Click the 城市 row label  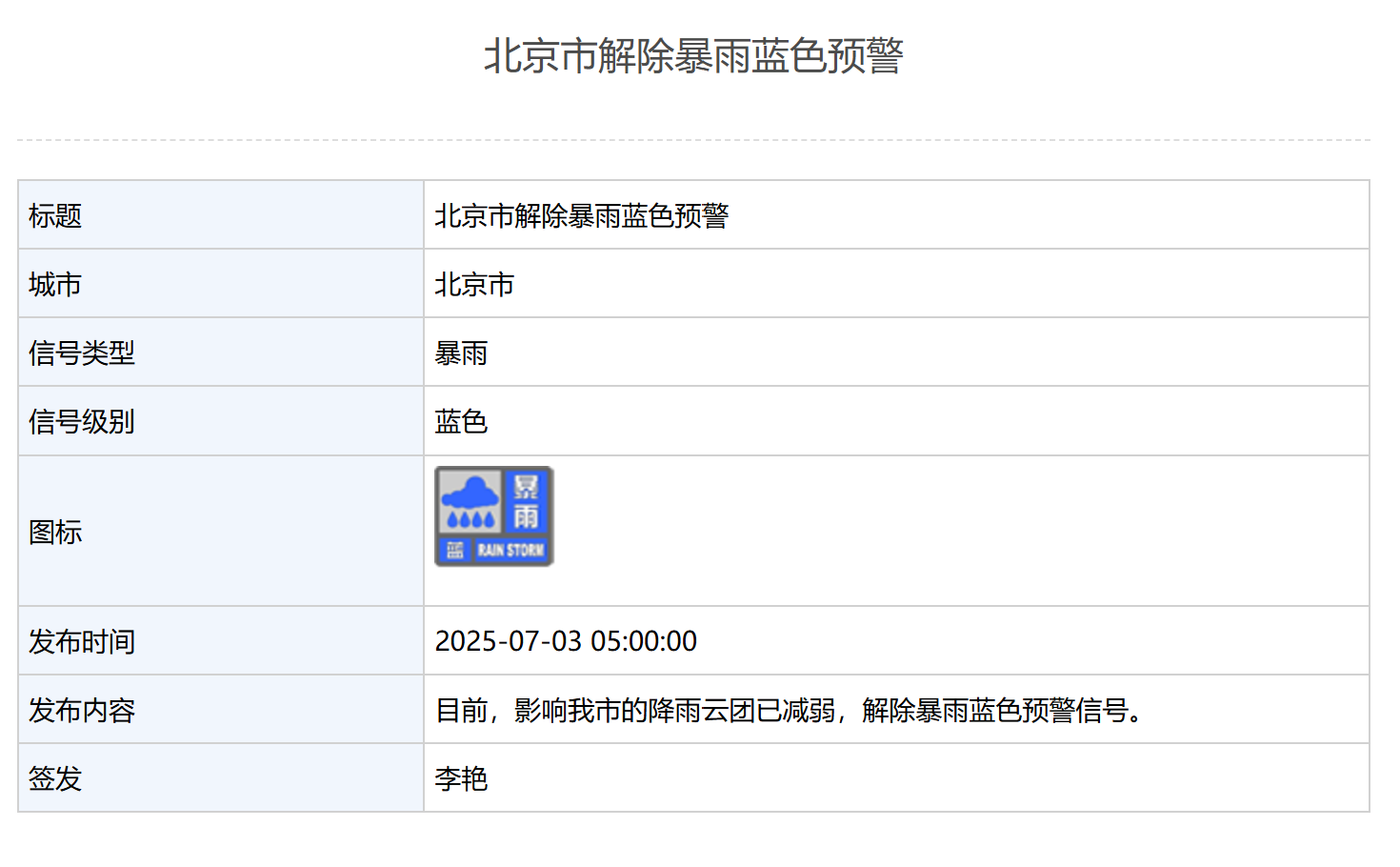[x=55, y=285]
